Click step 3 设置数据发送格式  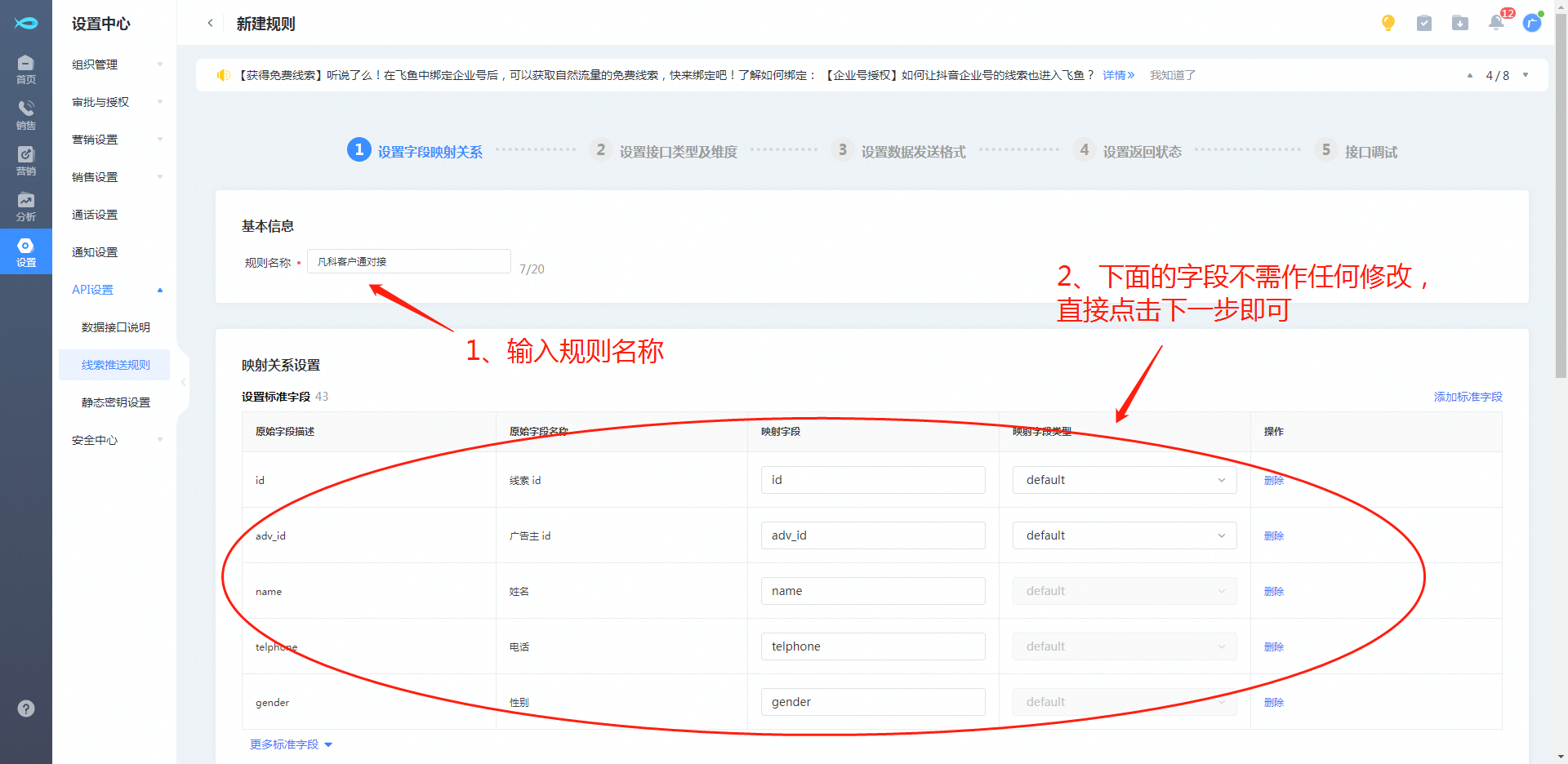898,151
